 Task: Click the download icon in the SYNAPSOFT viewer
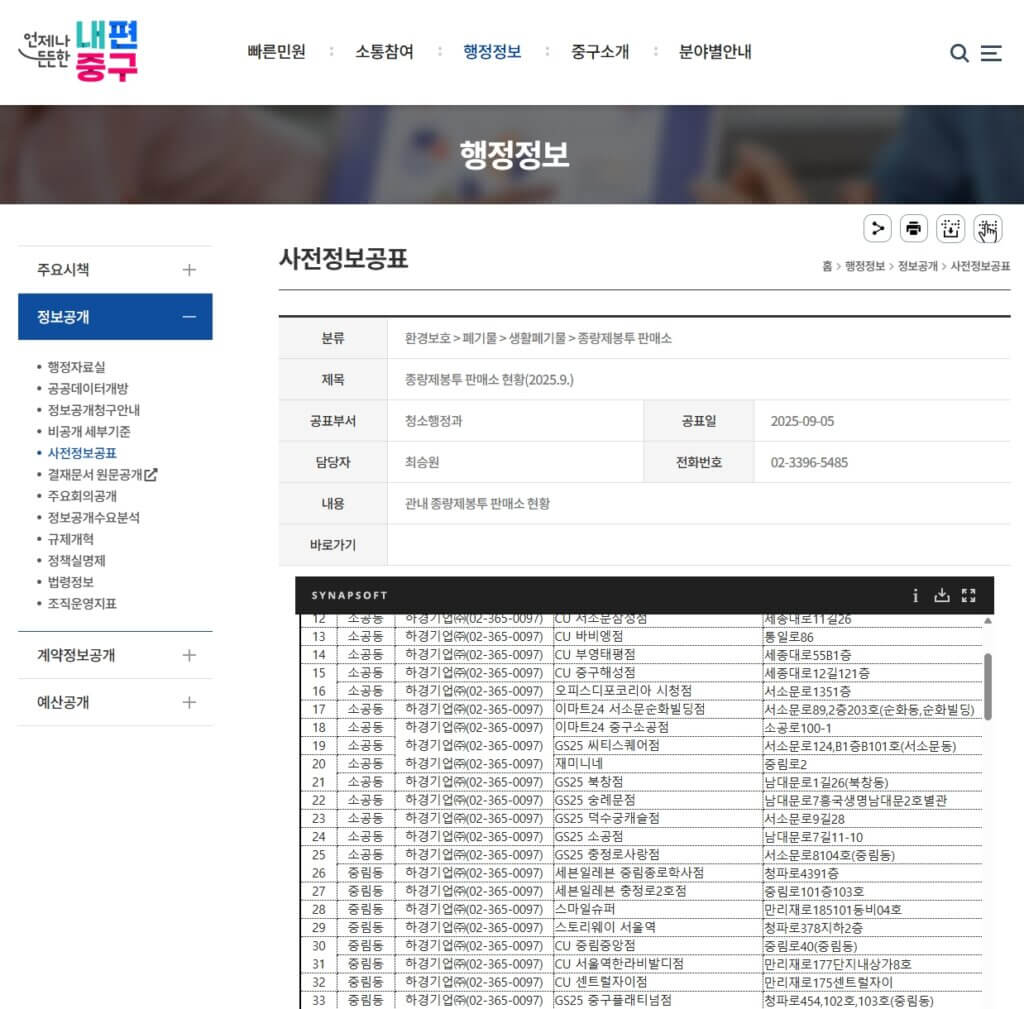(x=941, y=595)
